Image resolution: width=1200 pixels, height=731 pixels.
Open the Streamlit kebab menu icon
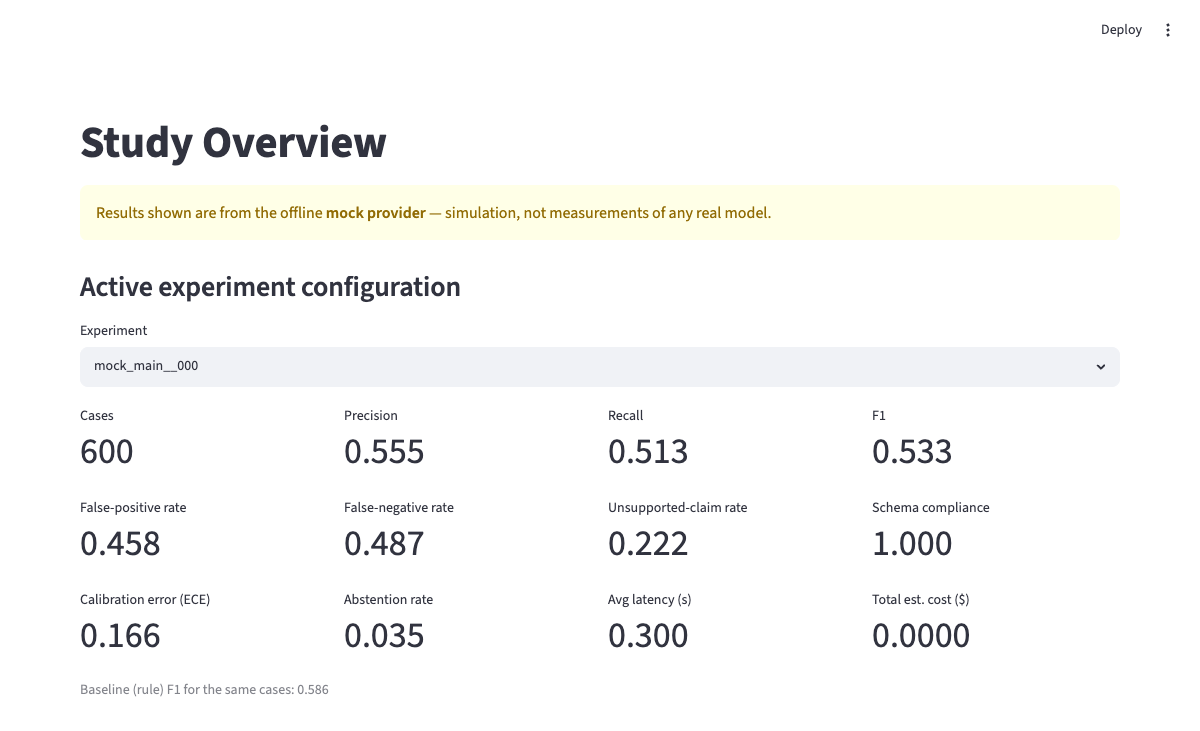coord(1168,30)
